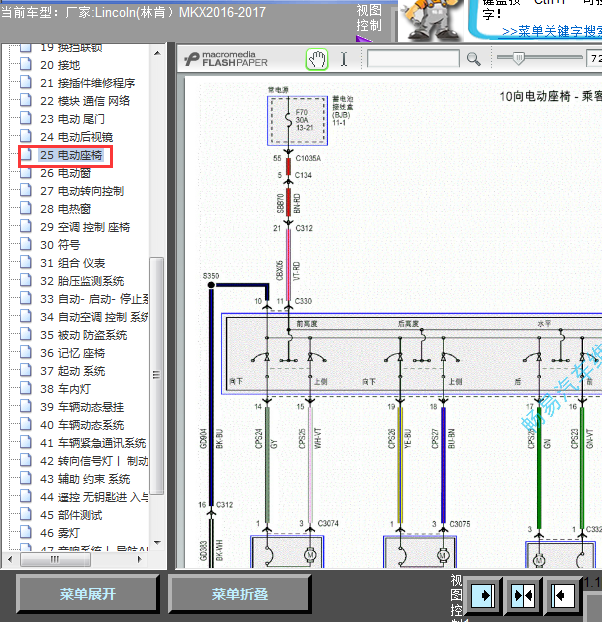Open tree item 44 遥控无钥匙进入
This screenshot has width=602, height=624.
(94, 497)
